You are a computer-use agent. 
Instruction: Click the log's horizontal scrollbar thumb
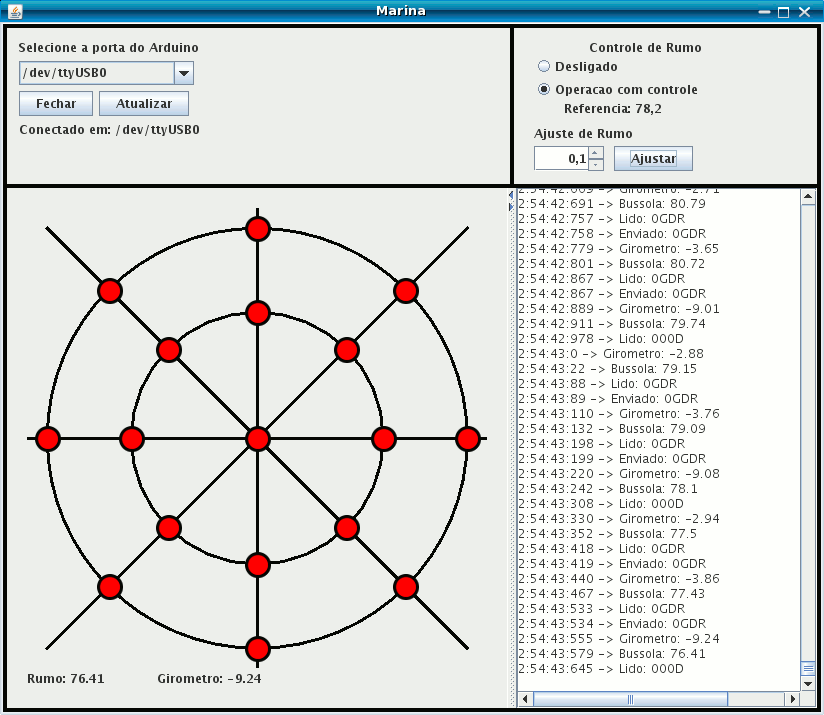[630, 699]
